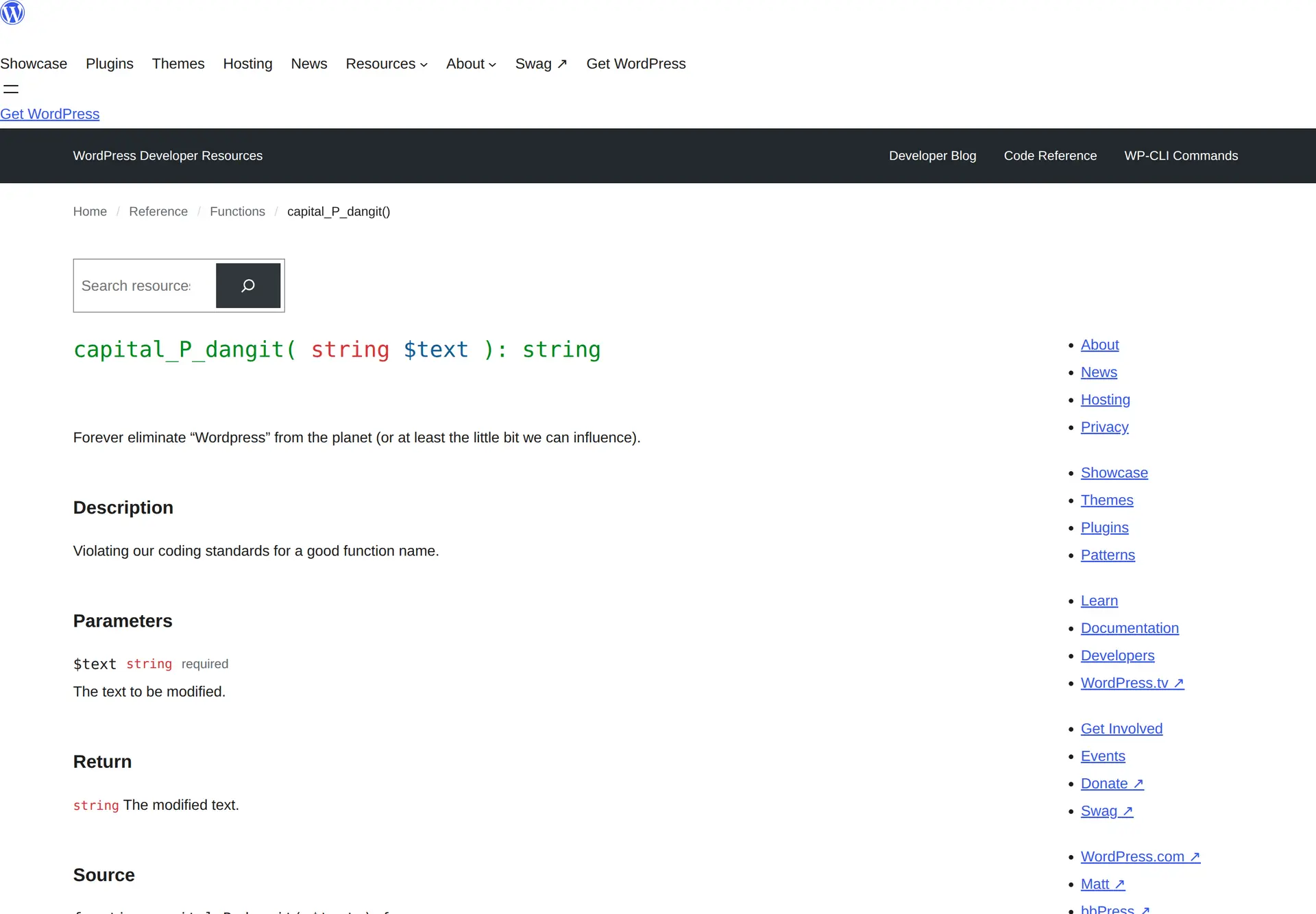Open the Swag sidebar external link
This screenshot has width=1316, height=914.
1107,811
